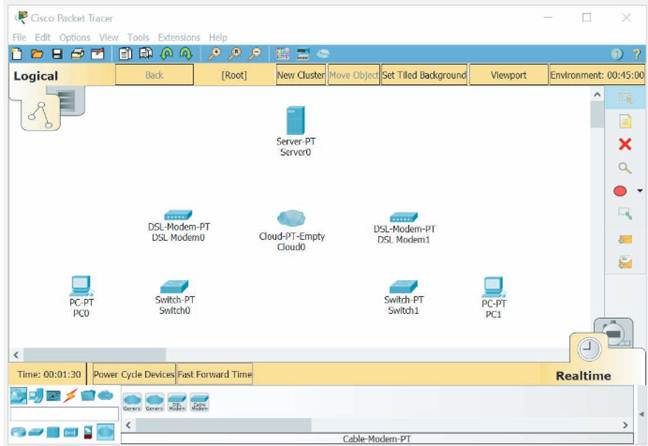Pick the red X Delete tool
The width and height of the screenshot is (648, 446).
click(x=625, y=144)
